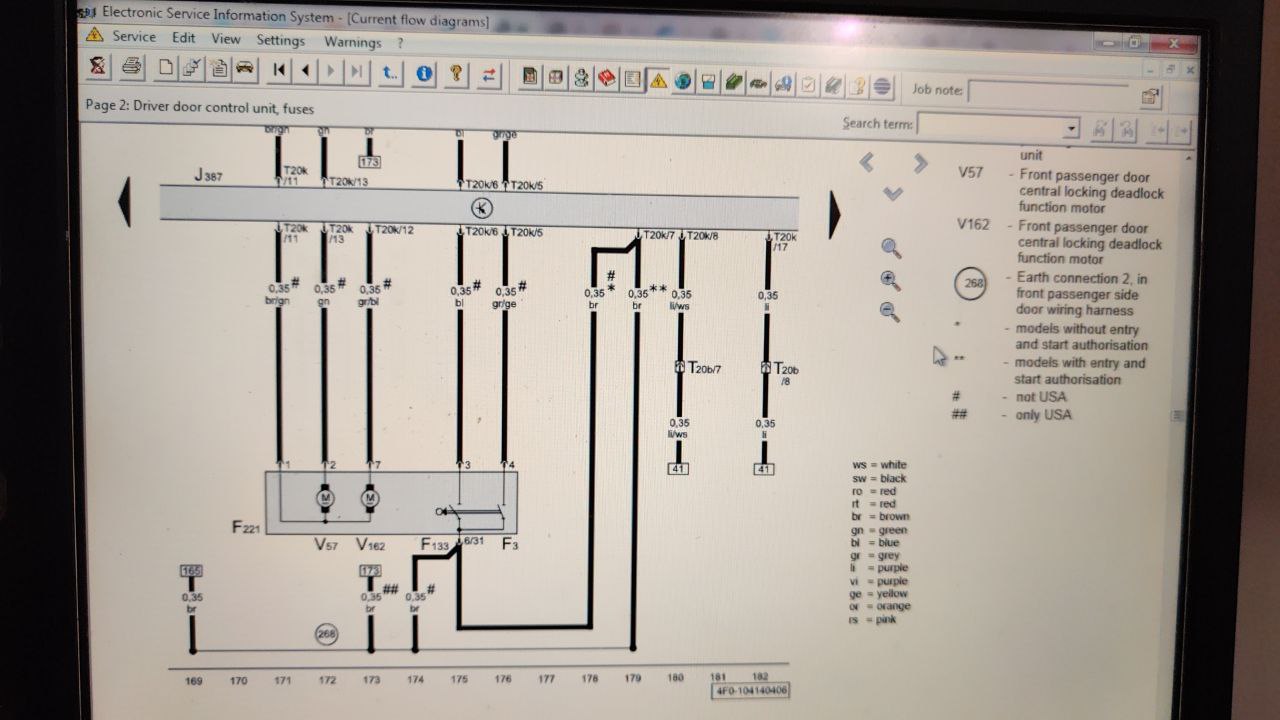This screenshot has height=720, width=1280.
Task: Click the 'only USA' legend text
Action: [x=1043, y=415]
